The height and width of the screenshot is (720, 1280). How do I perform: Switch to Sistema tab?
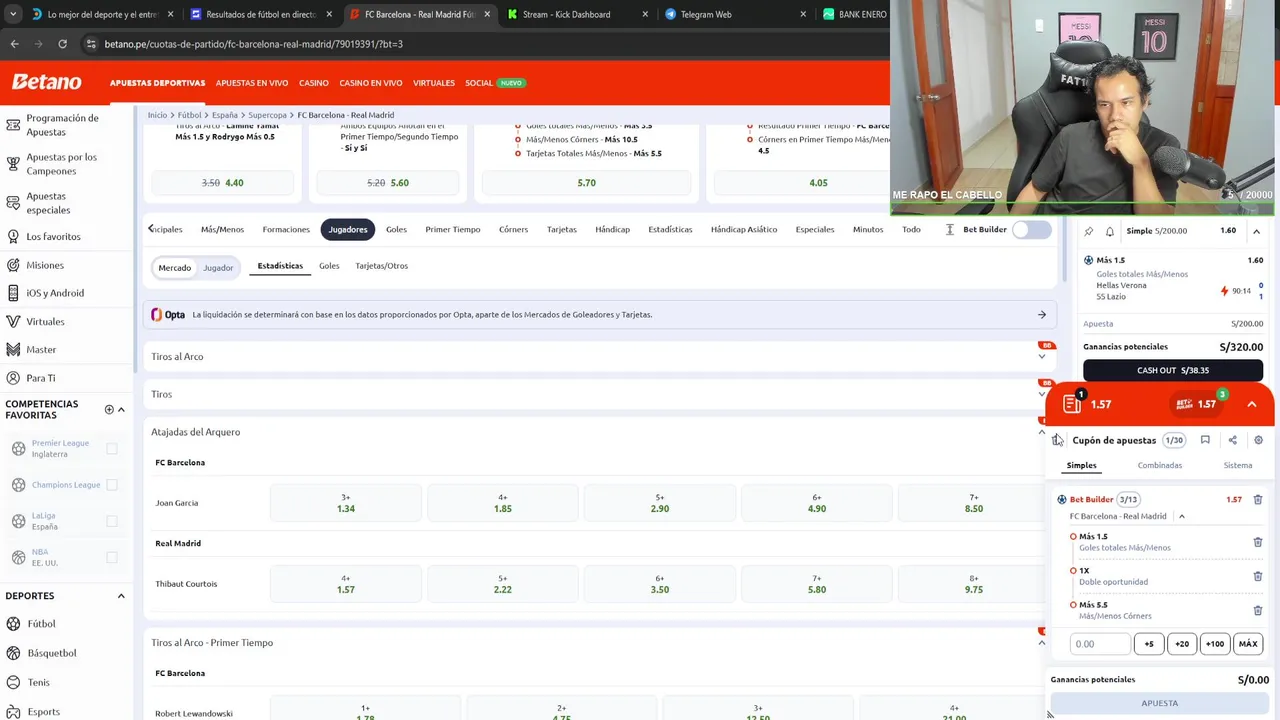[1237, 465]
